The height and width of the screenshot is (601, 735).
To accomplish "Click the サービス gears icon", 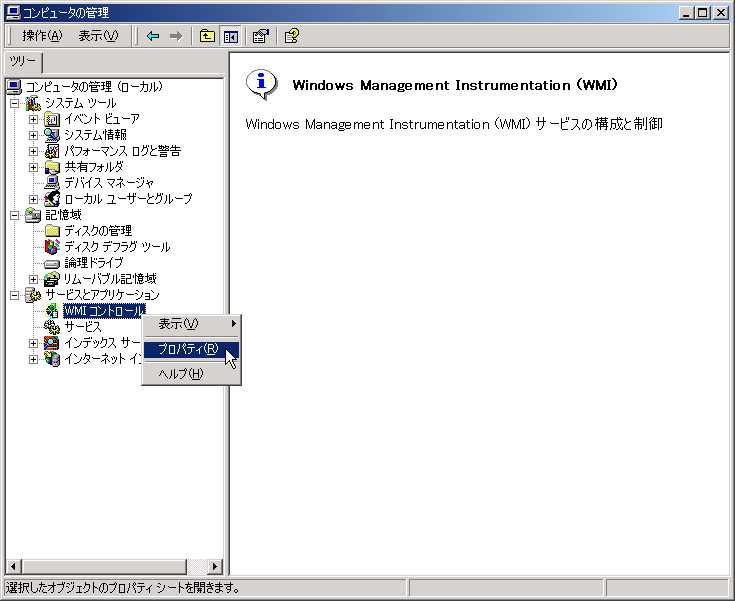I will [x=52, y=327].
